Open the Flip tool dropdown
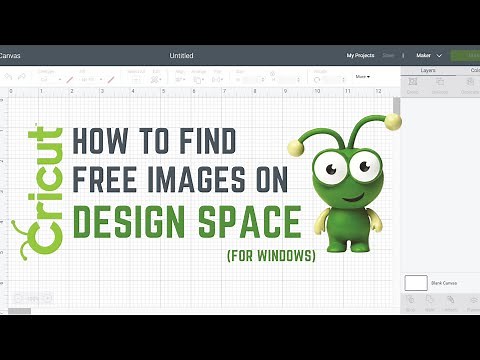This screenshot has width=480, height=360. [x=217, y=80]
